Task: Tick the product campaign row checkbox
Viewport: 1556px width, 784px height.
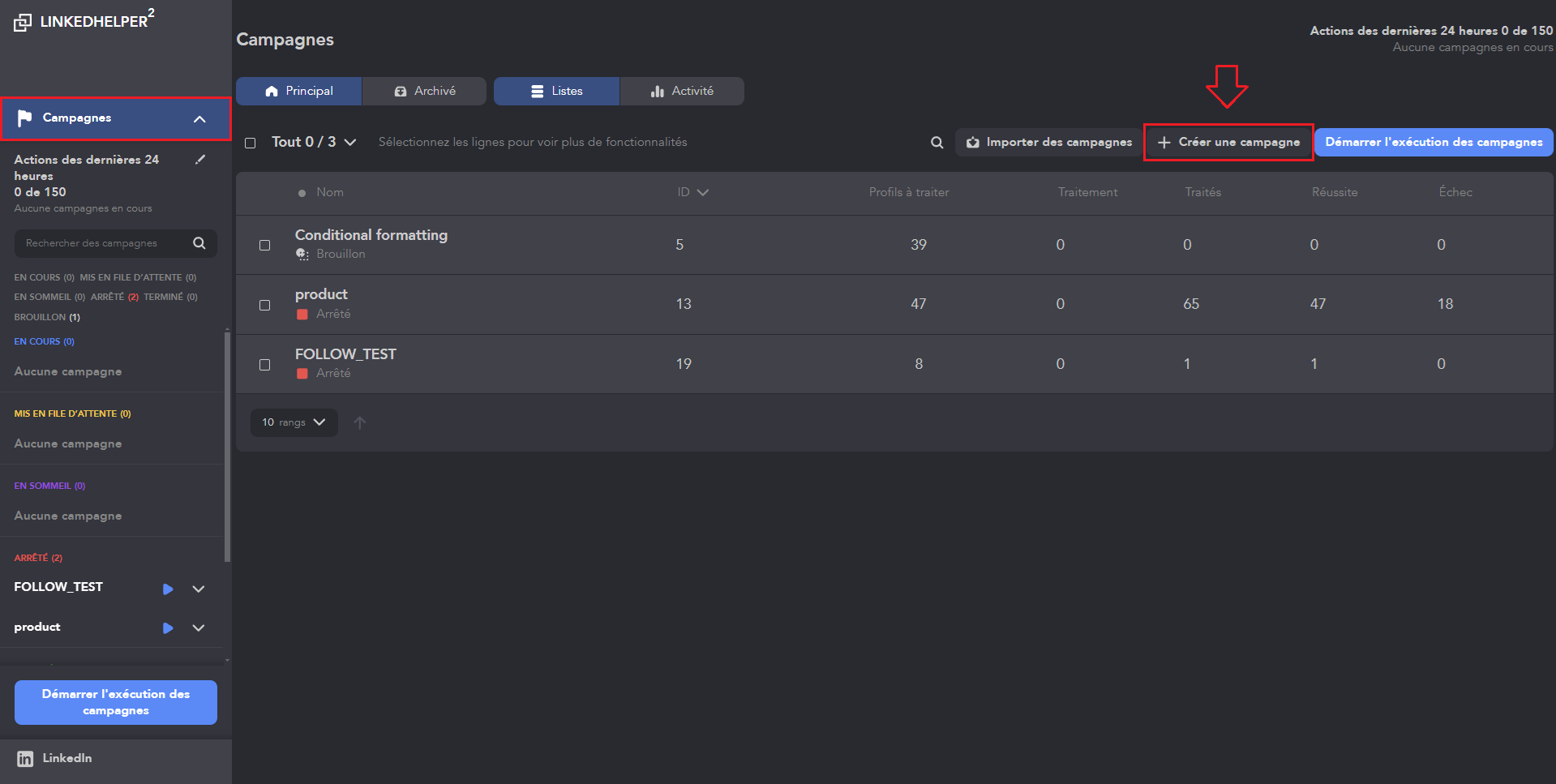Action: click(264, 305)
